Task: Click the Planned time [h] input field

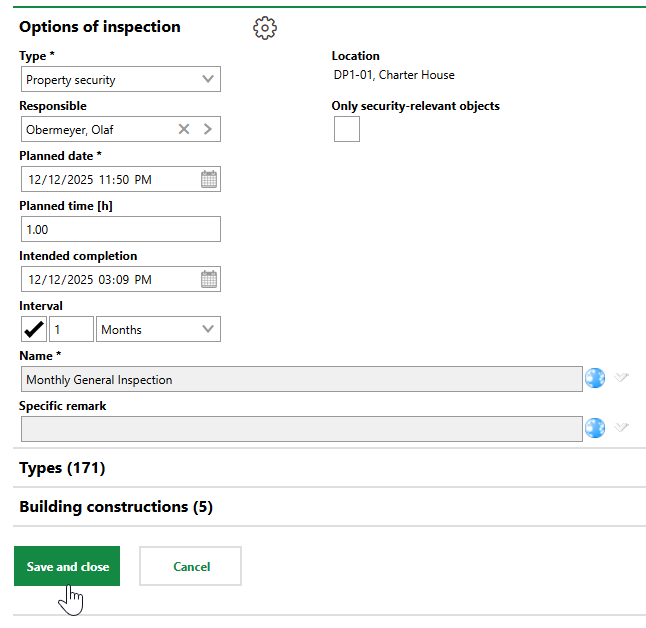Action: [x=120, y=229]
